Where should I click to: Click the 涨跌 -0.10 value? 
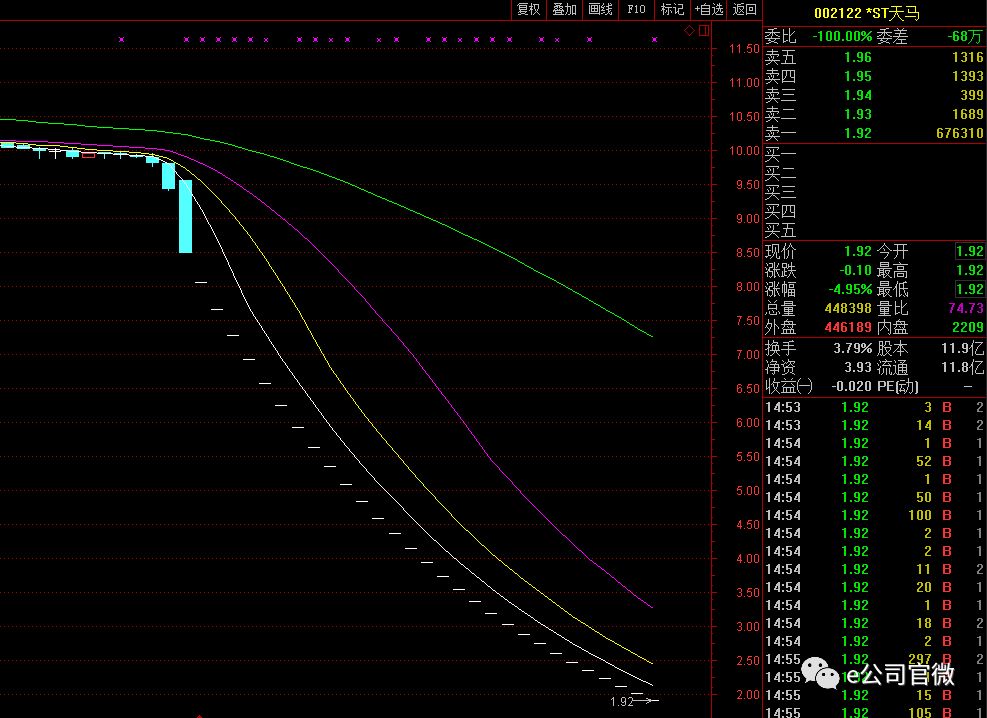click(855, 270)
